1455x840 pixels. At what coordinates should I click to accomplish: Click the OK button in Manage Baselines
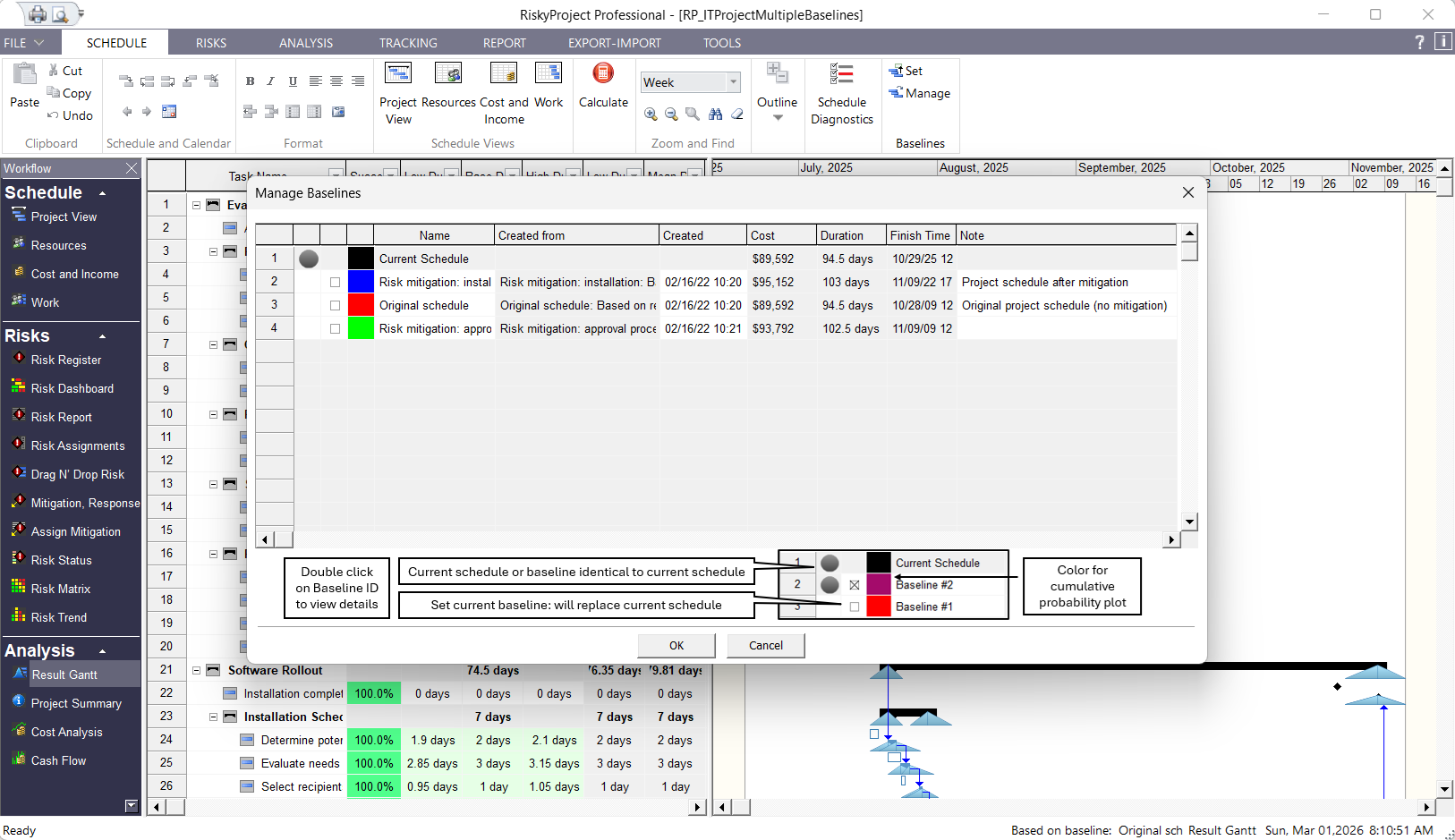point(676,645)
